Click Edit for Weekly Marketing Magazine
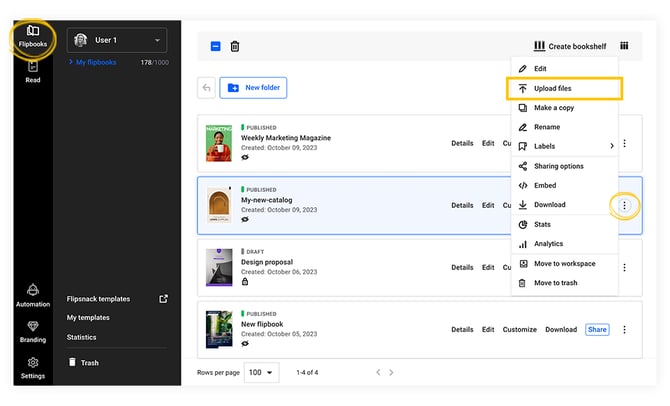 point(488,143)
